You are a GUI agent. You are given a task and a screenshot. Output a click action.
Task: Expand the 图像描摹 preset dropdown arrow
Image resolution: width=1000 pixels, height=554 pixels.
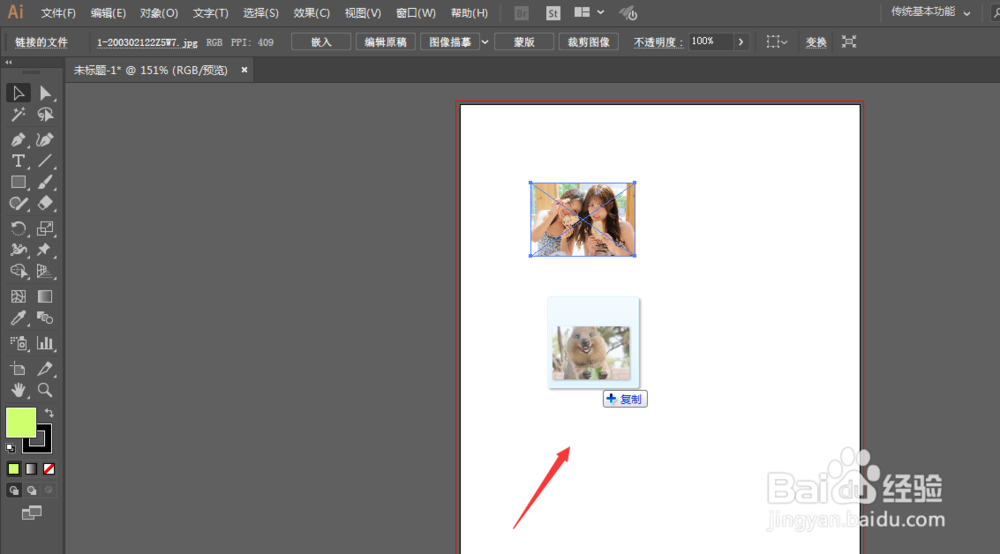point(485,42)
